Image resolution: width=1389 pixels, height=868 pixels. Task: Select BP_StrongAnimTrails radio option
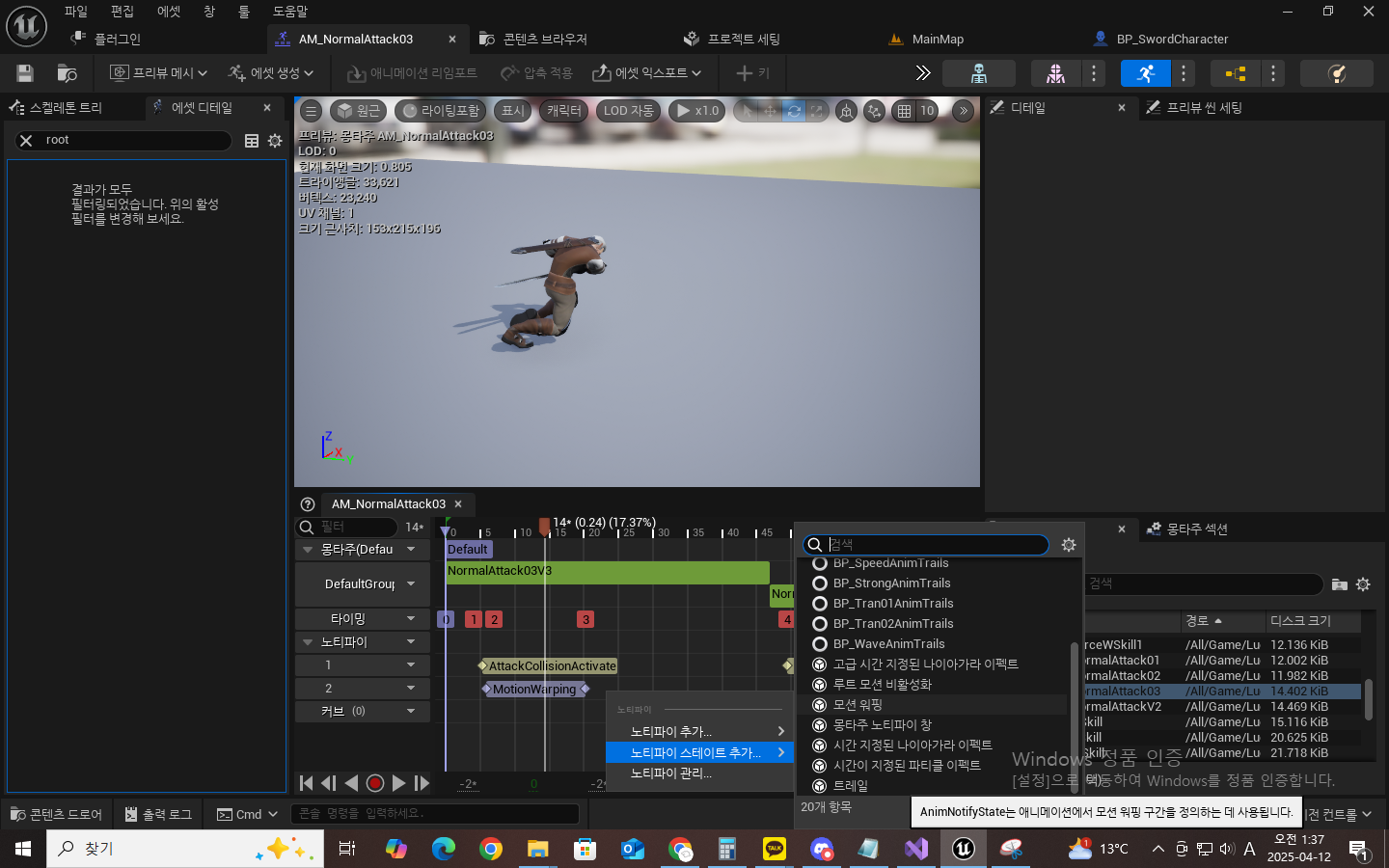coord(820,583)
